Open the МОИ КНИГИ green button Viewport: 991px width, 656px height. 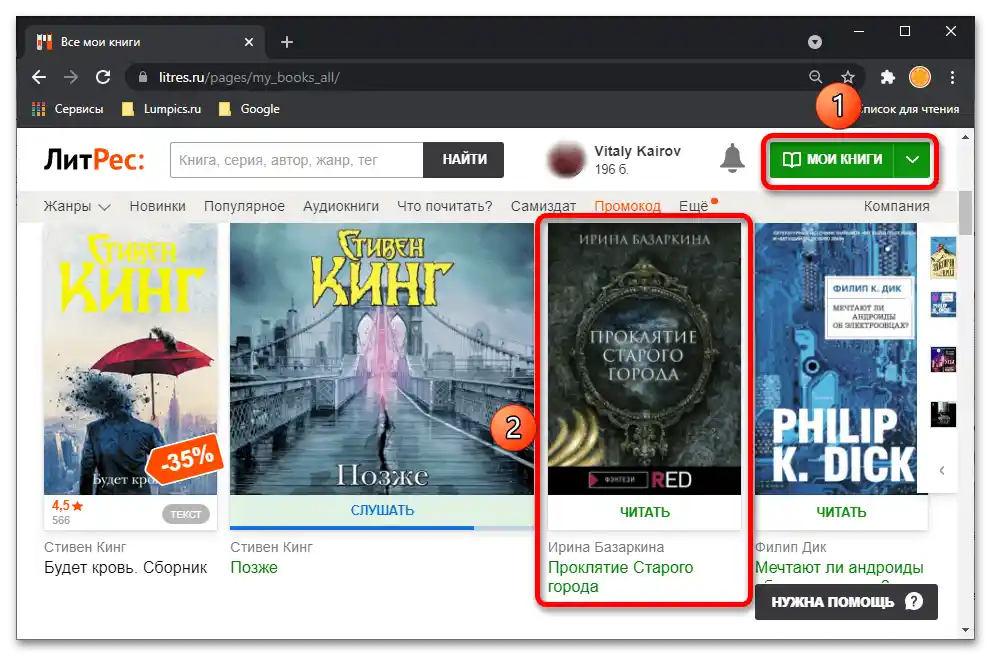(x=832, y=159)
